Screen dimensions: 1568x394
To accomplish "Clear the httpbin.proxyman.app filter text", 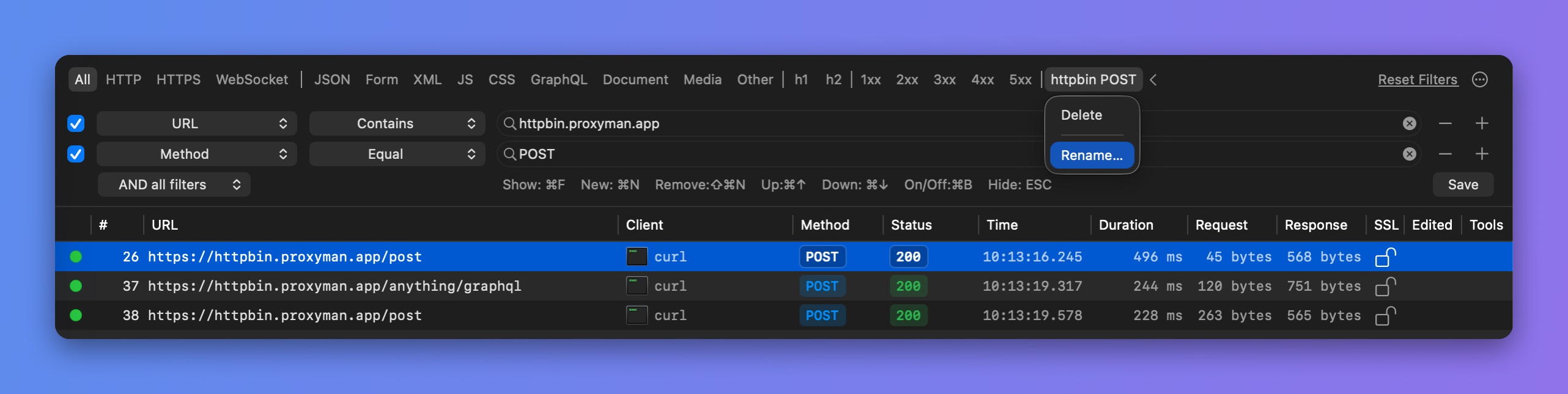I will pyautogui.click(x=1410, y=123).
